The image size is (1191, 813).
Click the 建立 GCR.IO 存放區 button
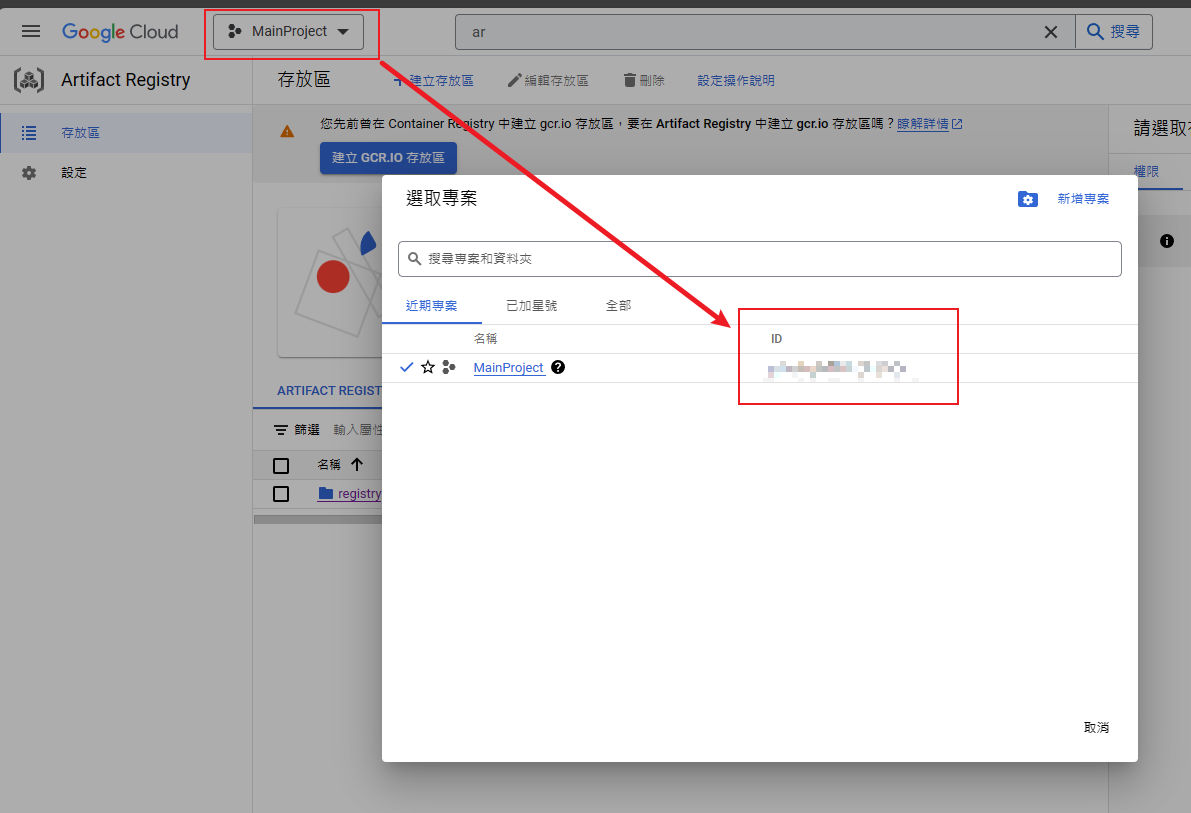(388, 158)
